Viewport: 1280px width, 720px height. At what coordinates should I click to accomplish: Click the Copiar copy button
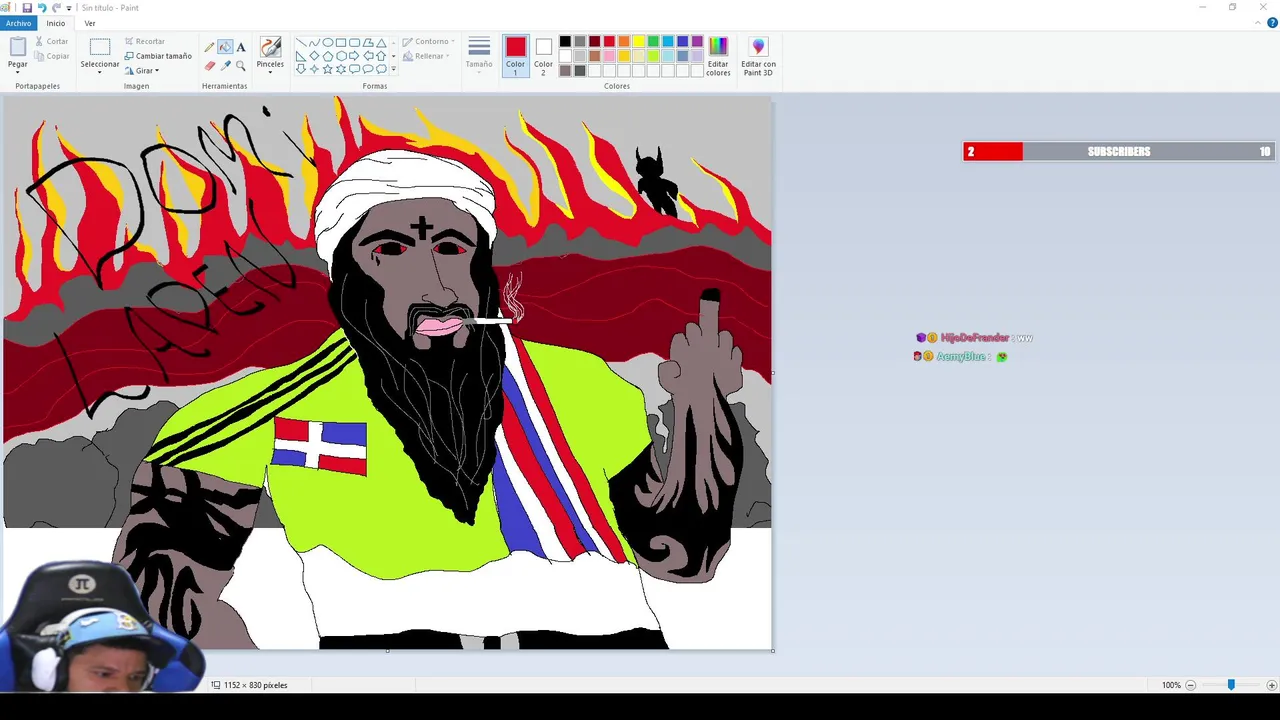pos(52,56)
